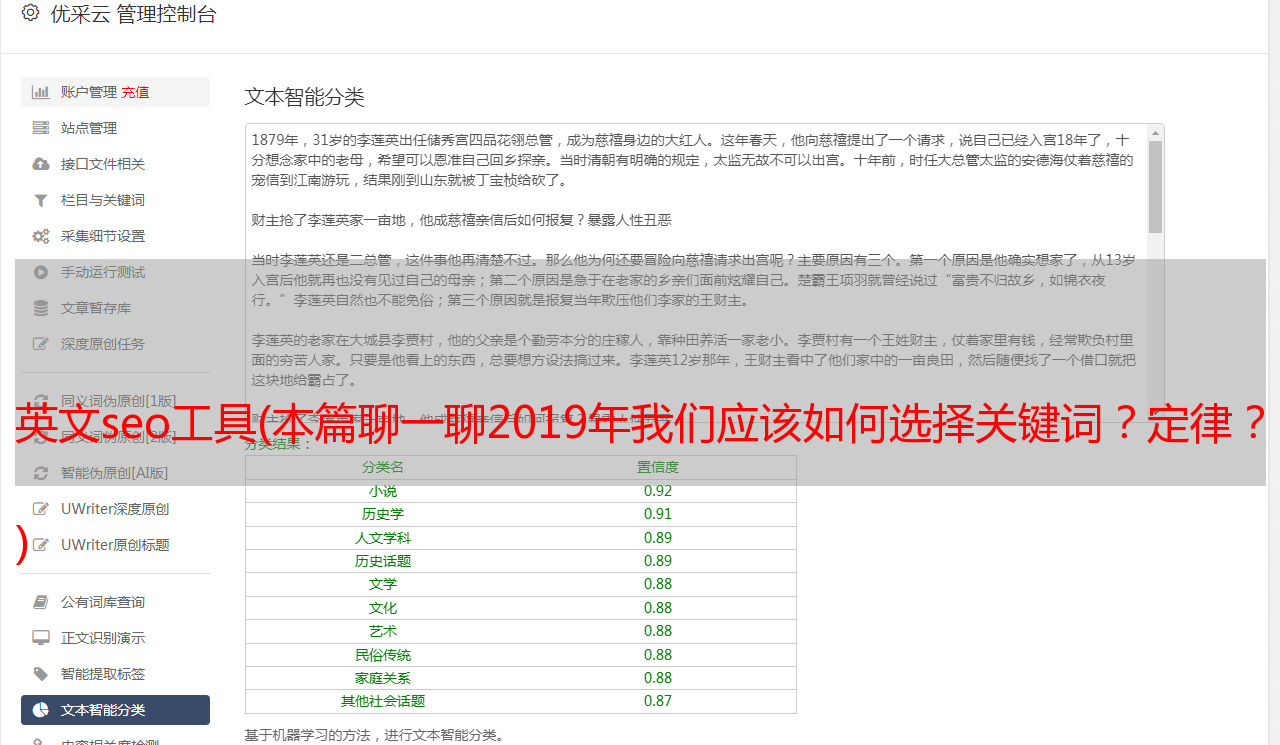The height and width of the screenshot is (745, 1280).
Task: Click the text area scrollbar thumb
Action: pos(1155,187)
